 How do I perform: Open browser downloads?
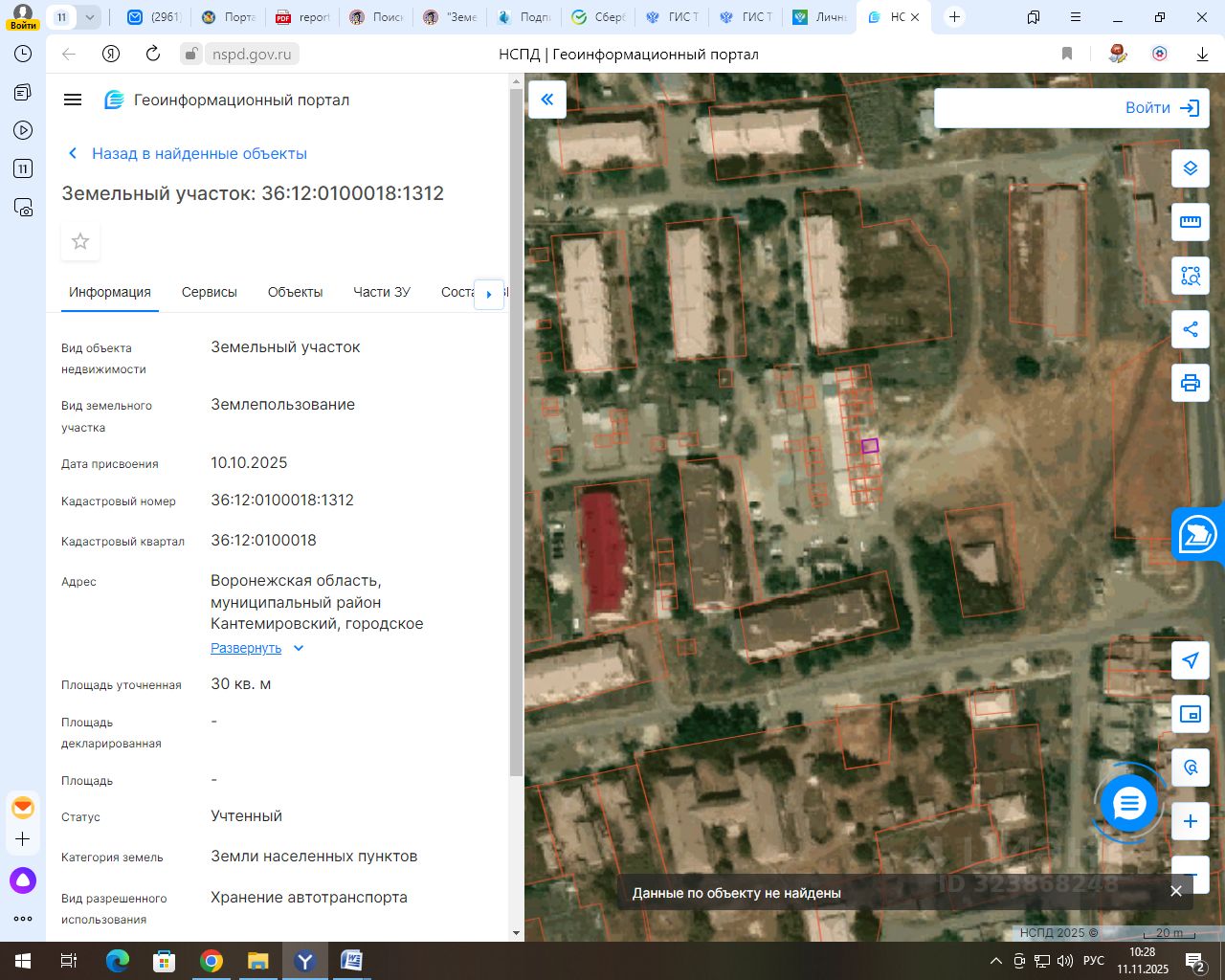click(1202, 55)
